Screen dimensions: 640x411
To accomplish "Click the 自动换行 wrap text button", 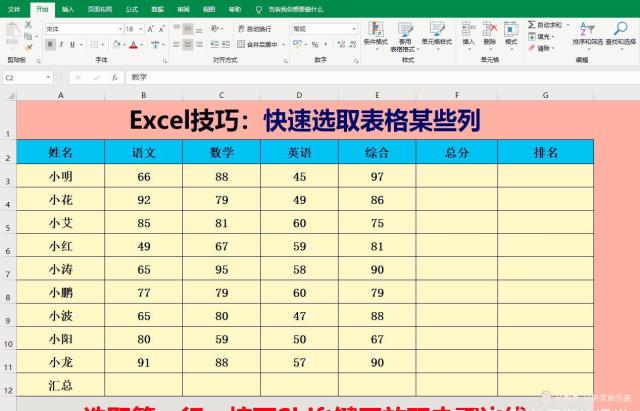I will pyautogui.click(x=255, y=29).
